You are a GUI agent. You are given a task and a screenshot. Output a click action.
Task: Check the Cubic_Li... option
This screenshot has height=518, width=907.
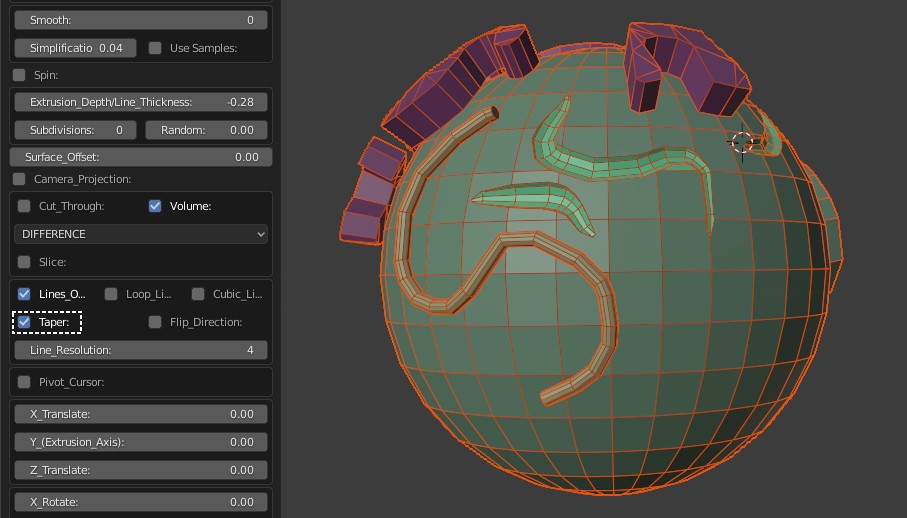pyautogui.click(x=198, y=294)
